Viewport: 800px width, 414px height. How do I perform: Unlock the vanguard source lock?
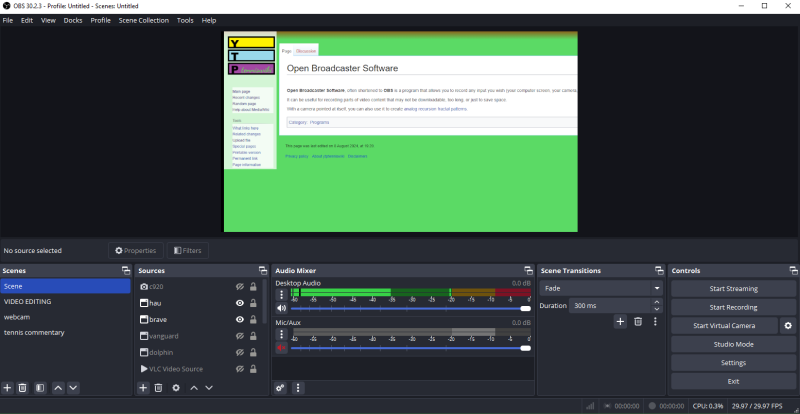click(253, 336)
